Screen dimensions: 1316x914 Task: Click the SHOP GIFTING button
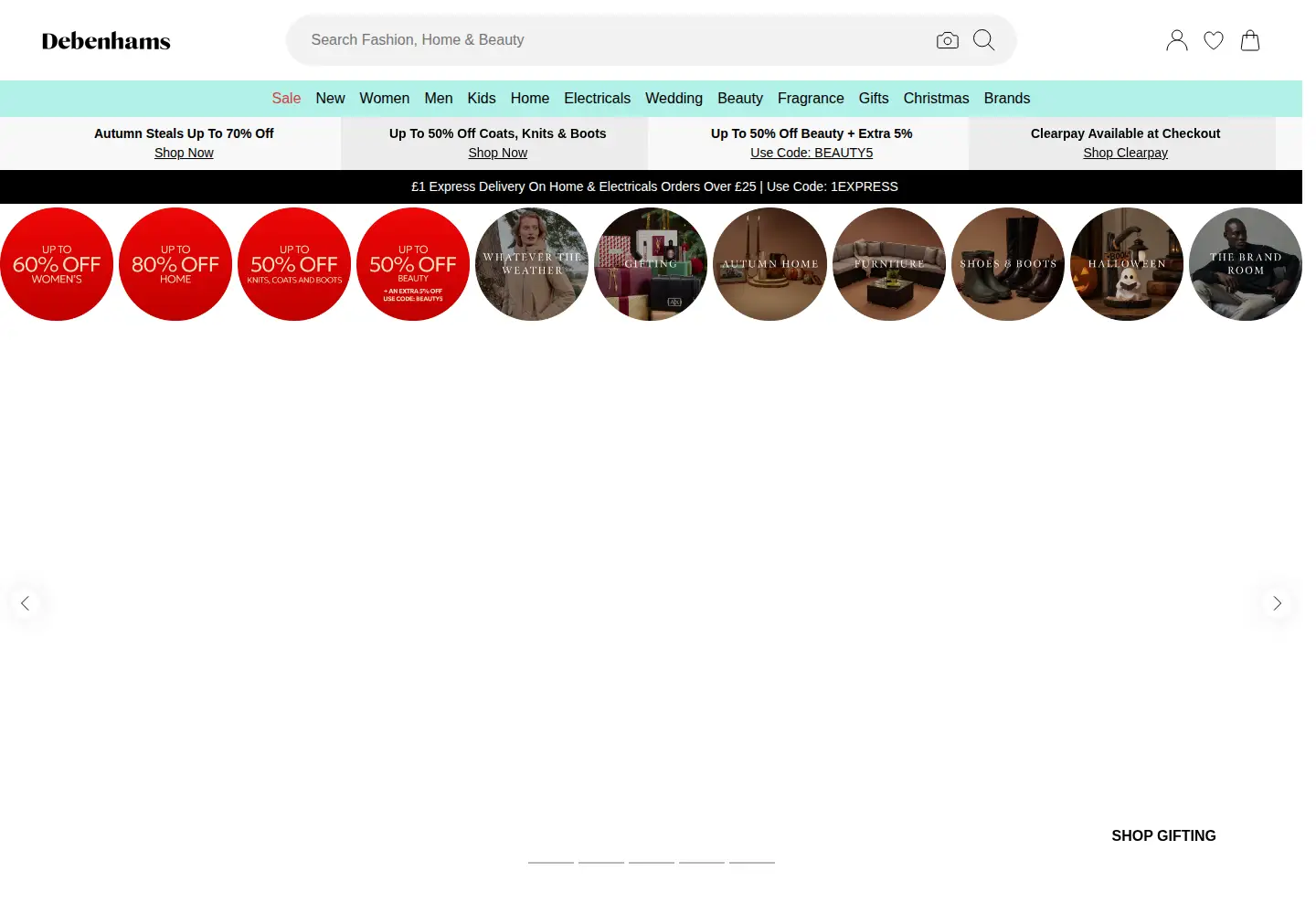coord(1163,836)
